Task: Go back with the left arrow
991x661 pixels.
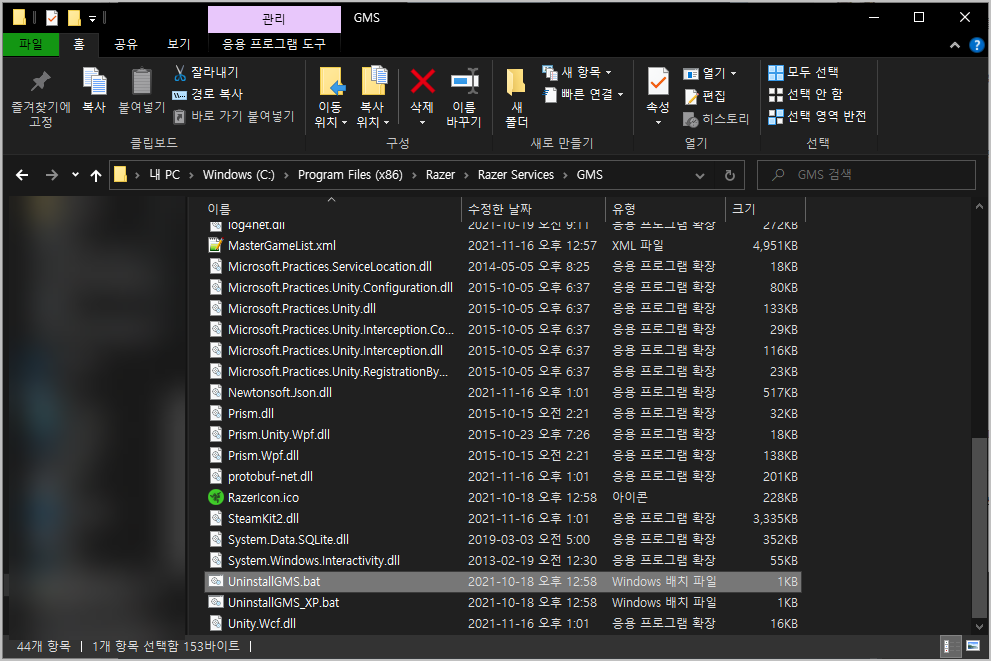Action: [22, 175]
